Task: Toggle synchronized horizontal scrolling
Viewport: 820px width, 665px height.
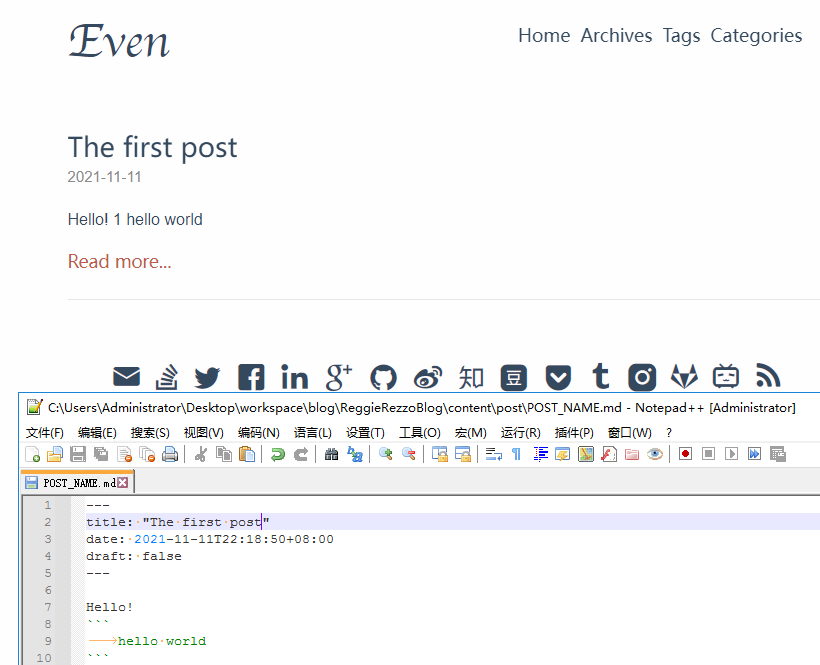Action: tap(463, 454)
